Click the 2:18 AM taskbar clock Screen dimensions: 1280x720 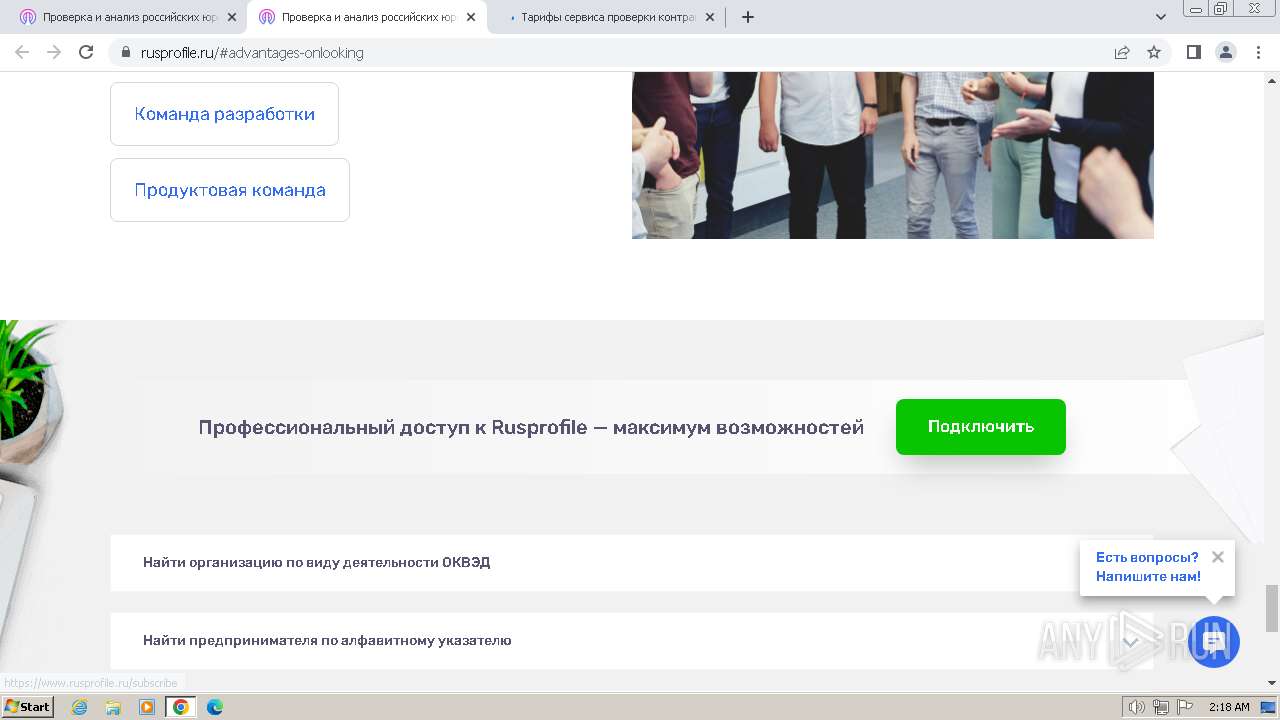1229,707
